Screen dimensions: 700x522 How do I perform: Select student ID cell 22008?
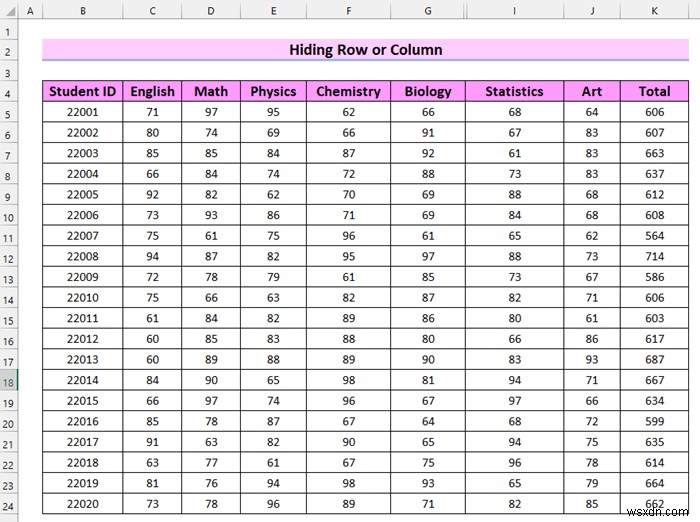coord(83,256)
